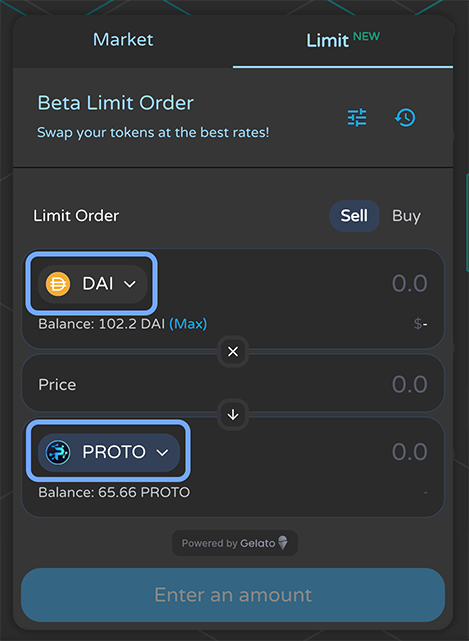Click the DAI token logo
The image size is (469, 641).
(58, 284)
